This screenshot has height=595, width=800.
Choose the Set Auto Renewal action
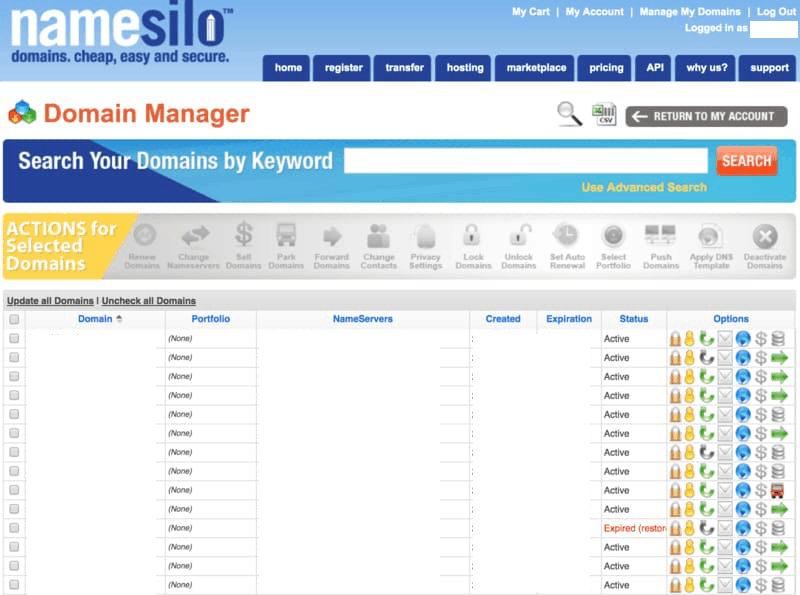click(567, 246)
